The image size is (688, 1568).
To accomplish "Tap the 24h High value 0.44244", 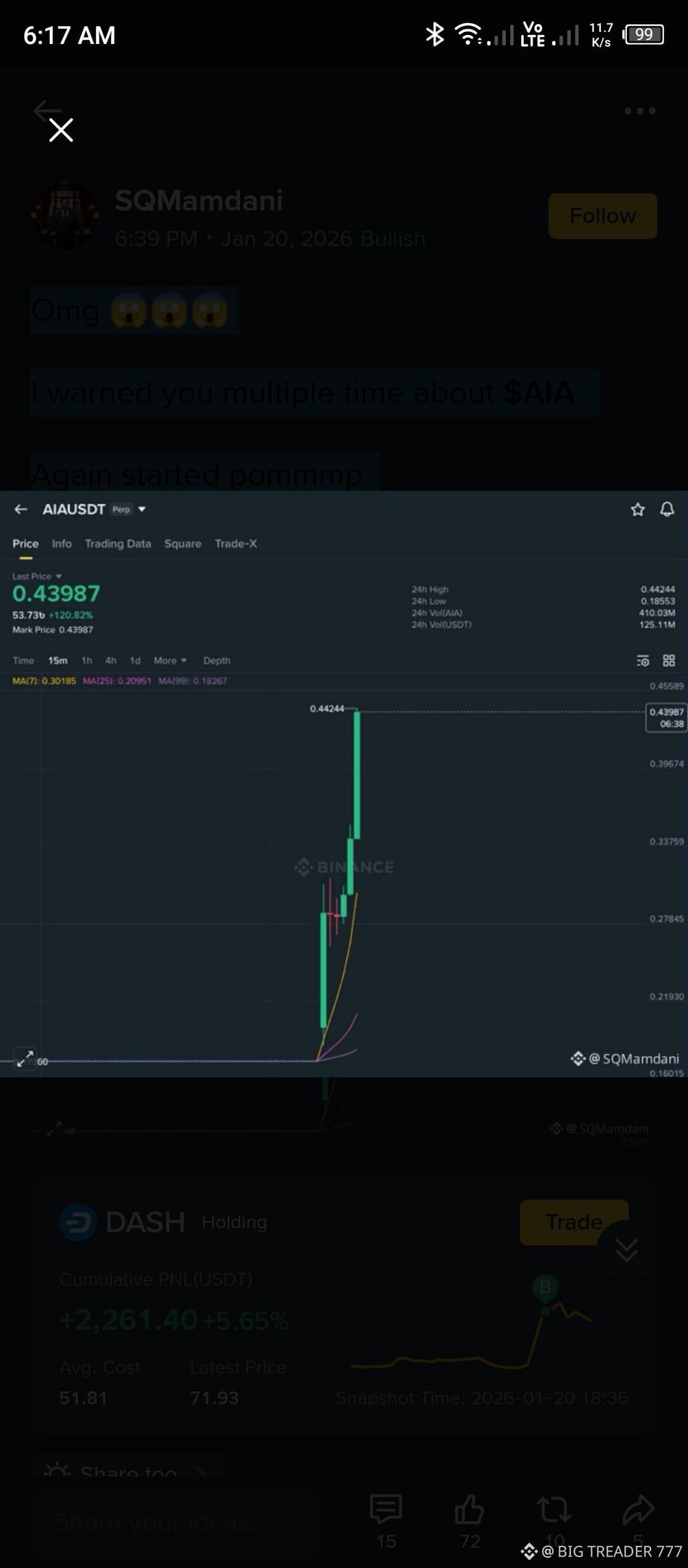I will (x=657, y=589).
